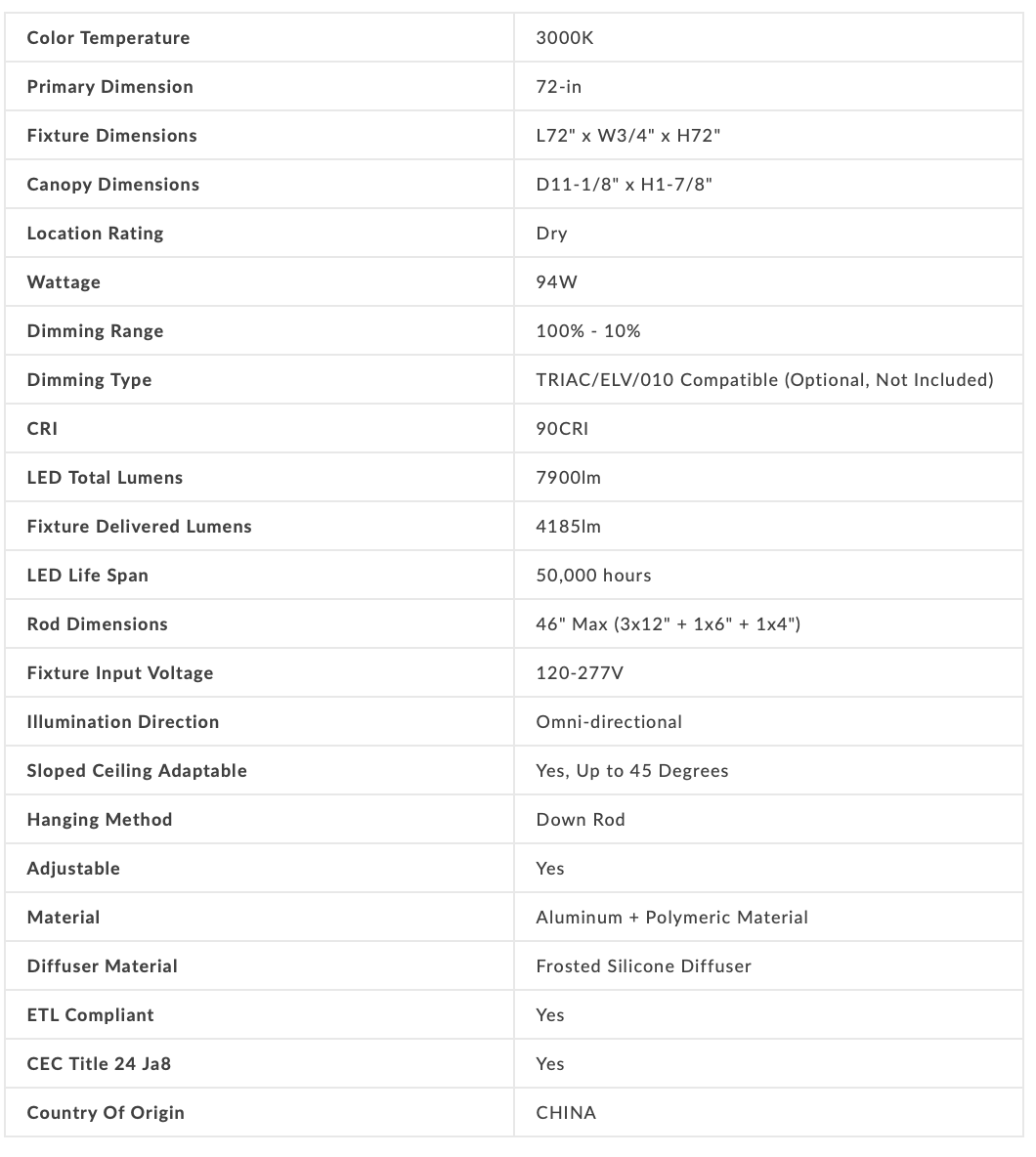The width and height of the screenshot is (1036, 1157).
Task: Select the Dimming Range label
Action: coord(95,331)
